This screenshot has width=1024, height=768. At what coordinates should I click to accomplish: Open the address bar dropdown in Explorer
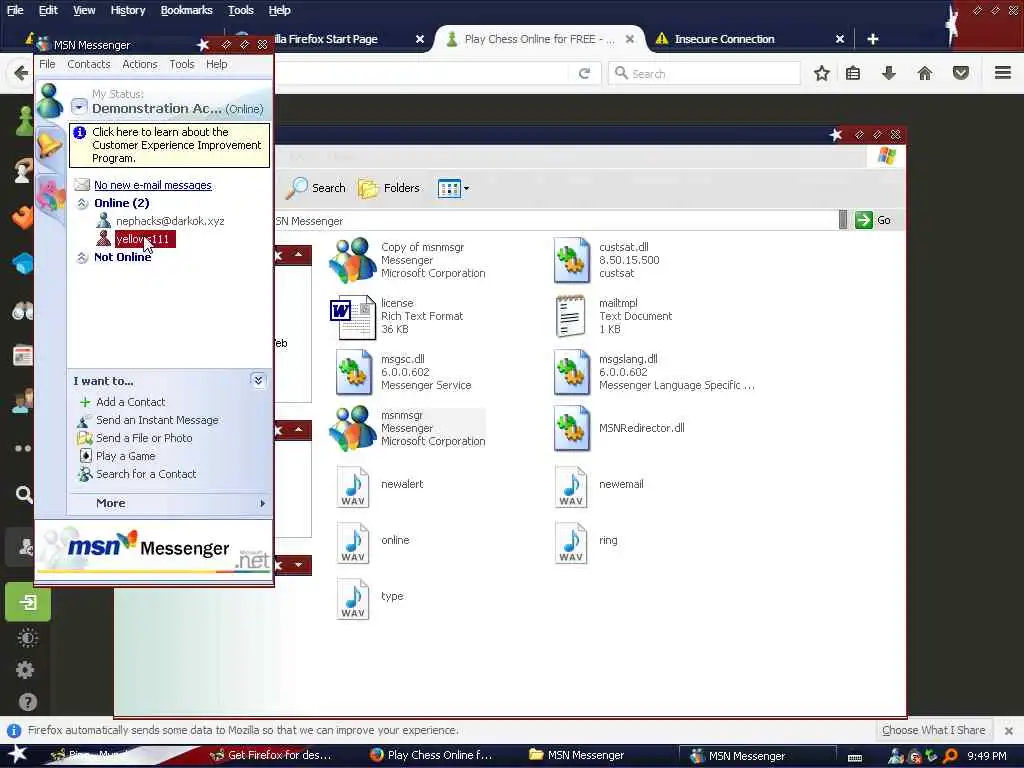(843, 220)
